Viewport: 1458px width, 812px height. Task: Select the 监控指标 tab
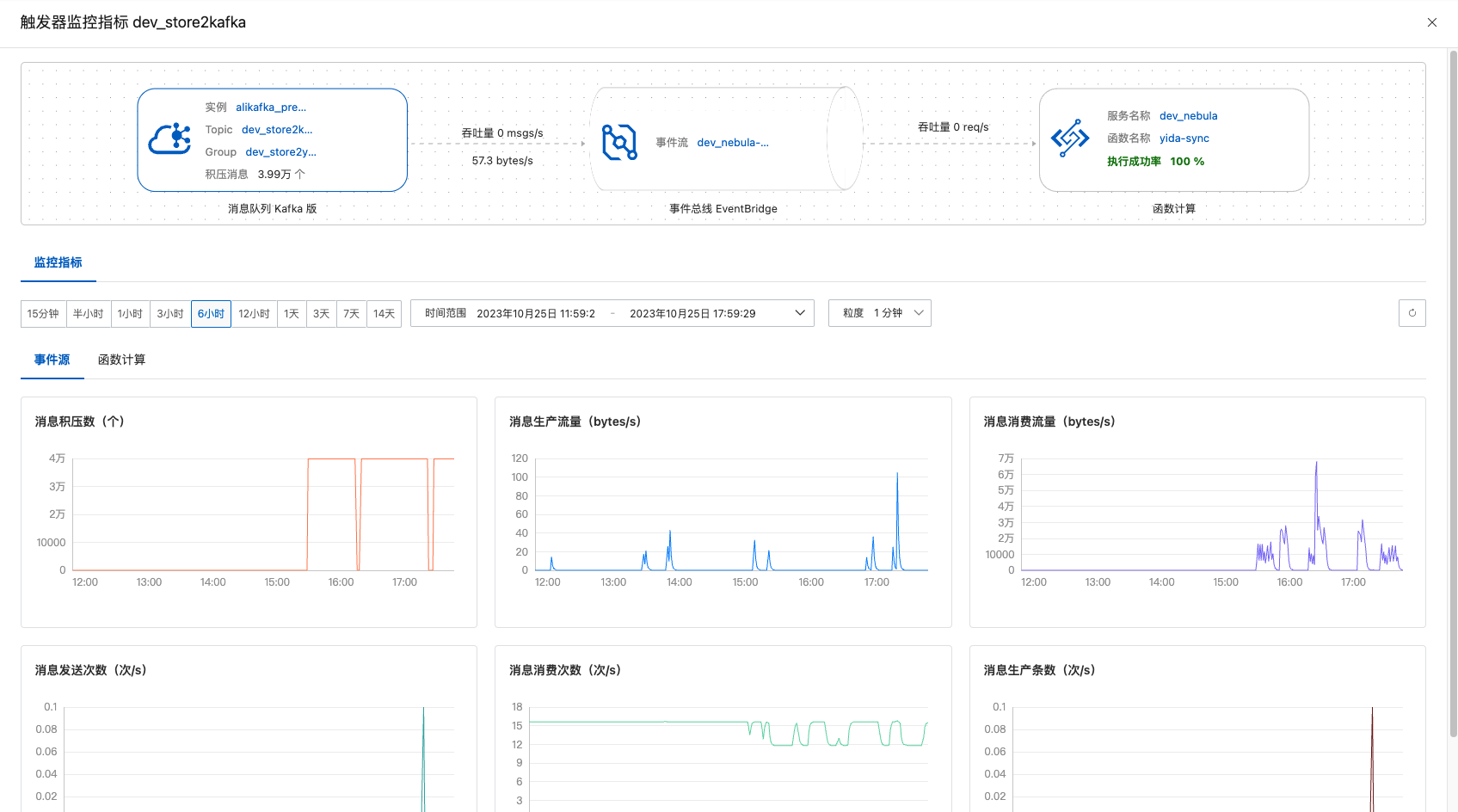(x=58, y=263)
